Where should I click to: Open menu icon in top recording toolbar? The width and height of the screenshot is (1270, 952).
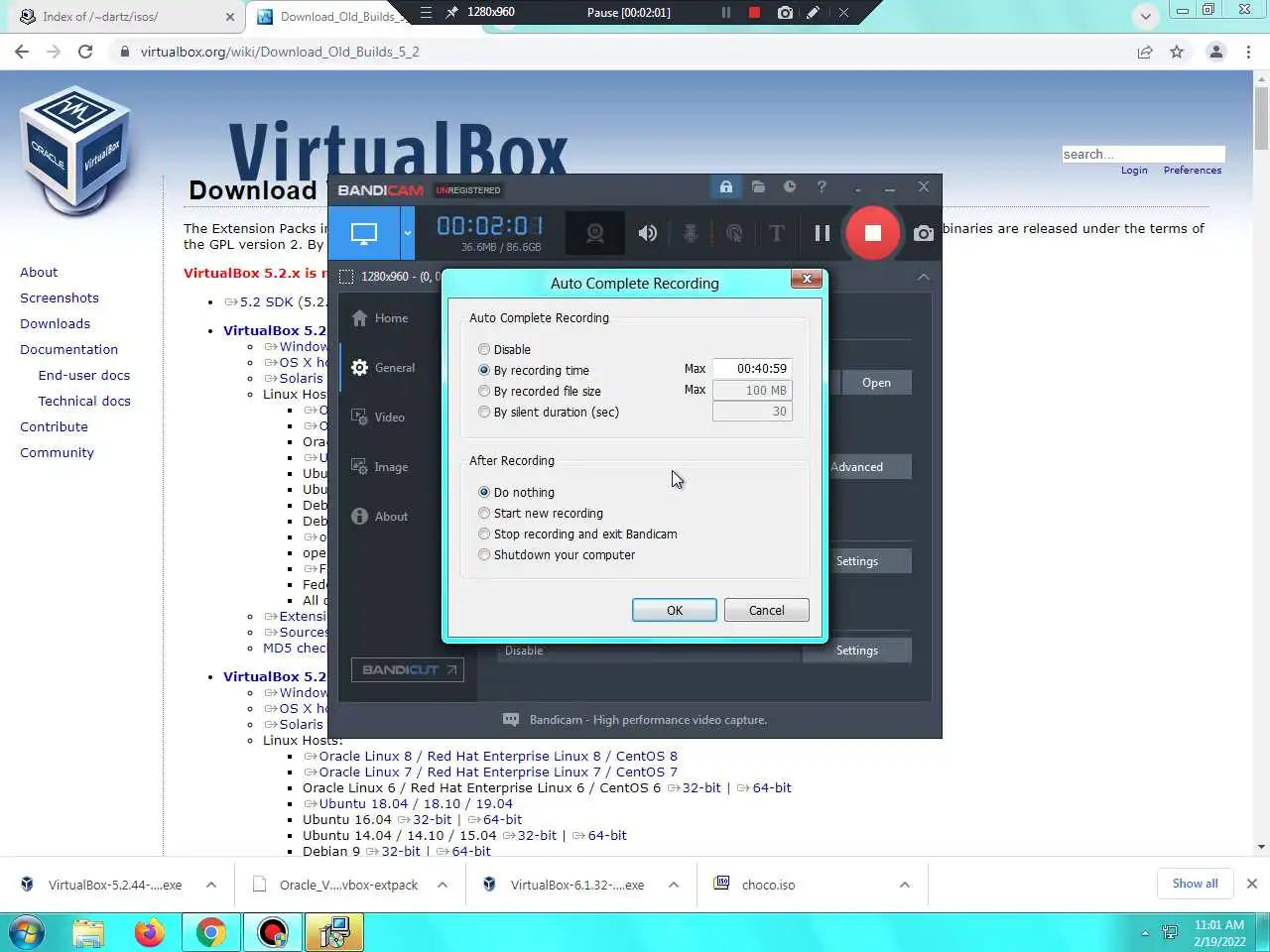[x=426, y=13]
